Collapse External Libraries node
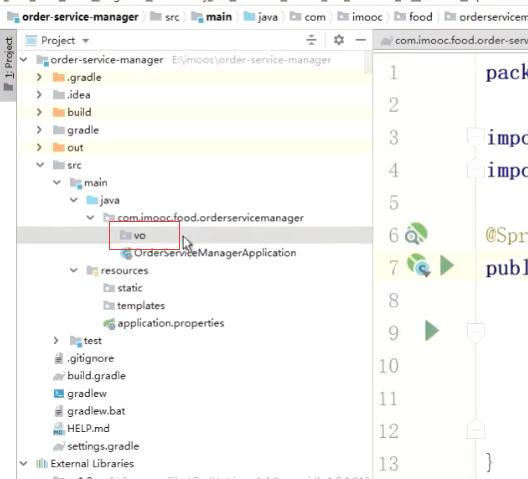This screenshot has width=528, height=479. 24,464
